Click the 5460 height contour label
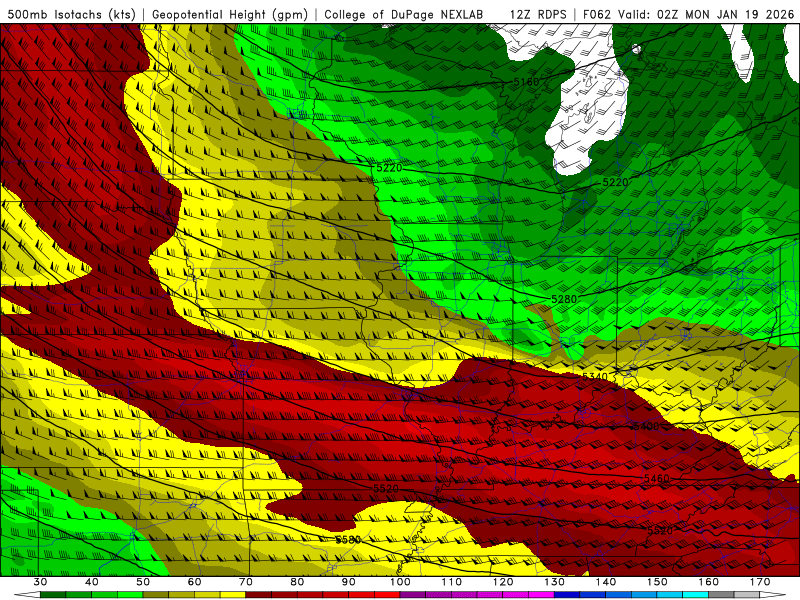The image size is (800, 600). pos(656,479)
